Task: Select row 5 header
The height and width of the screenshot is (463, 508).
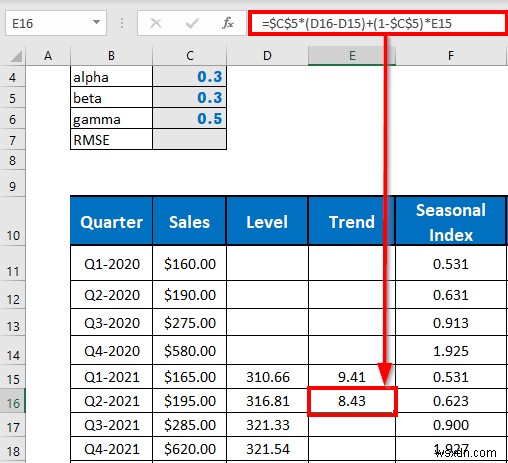Action: pyautogui.click(x=12, y=98)
